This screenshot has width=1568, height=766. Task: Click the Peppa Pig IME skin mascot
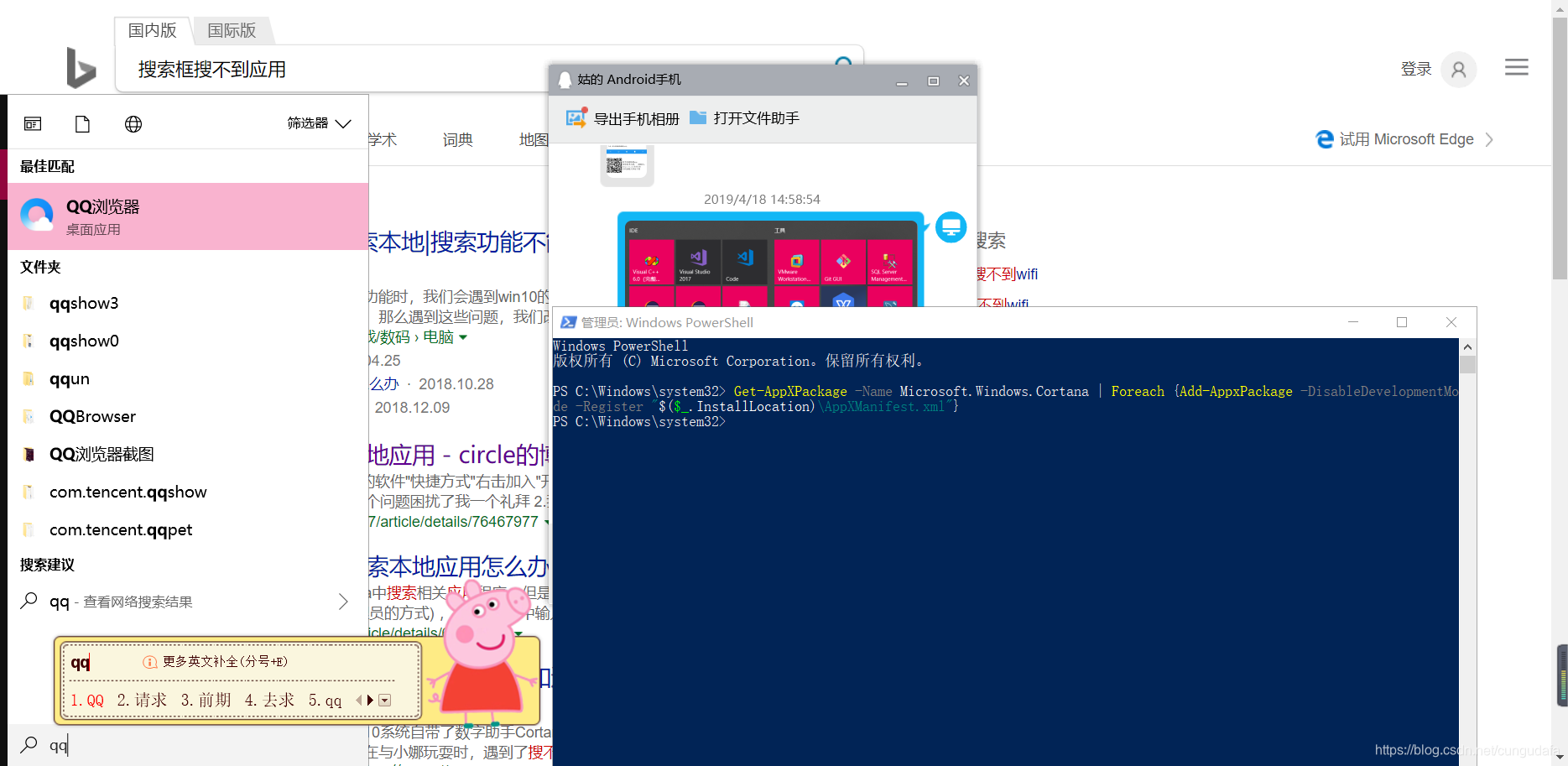tap(482, 654)
